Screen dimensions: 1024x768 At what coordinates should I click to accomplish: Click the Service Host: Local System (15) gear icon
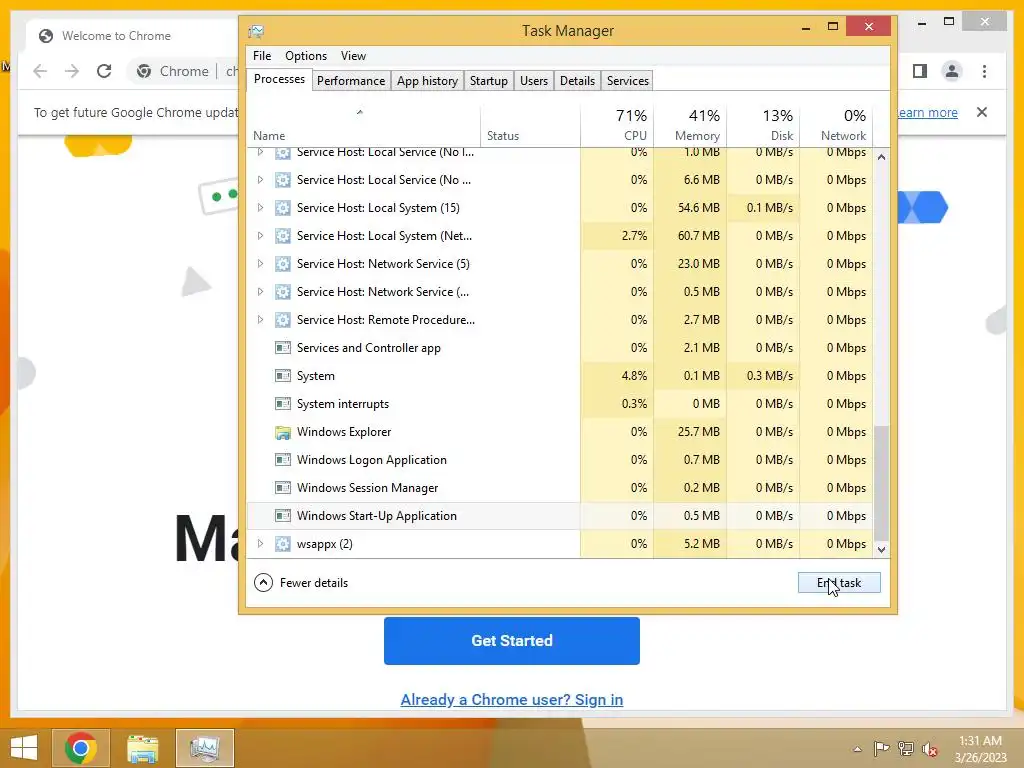pyautogui.click(x=283, y=208)
